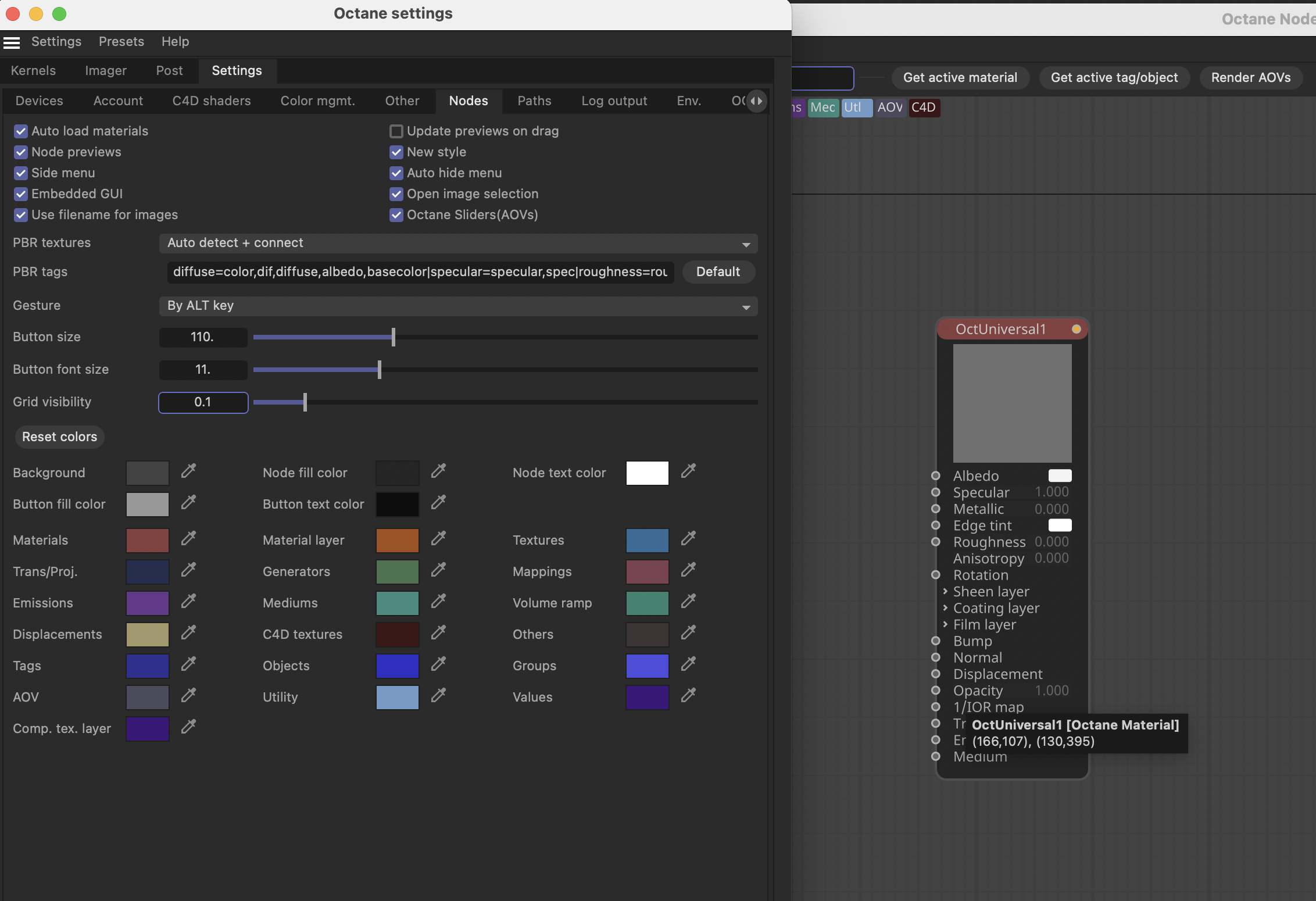
Task: Click the eyedropper next to Background color
Action: pyautogui.click(x=188, y=471)
